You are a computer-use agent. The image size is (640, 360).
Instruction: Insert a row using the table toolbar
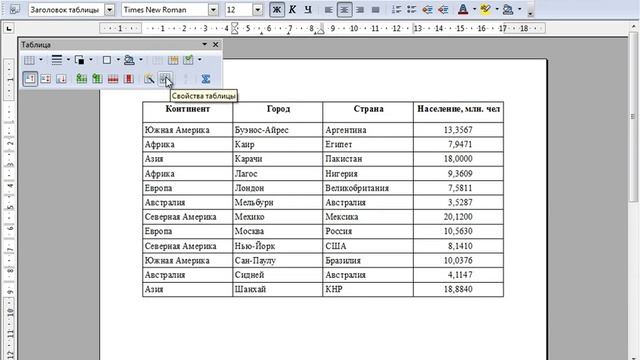click(81, 79)
